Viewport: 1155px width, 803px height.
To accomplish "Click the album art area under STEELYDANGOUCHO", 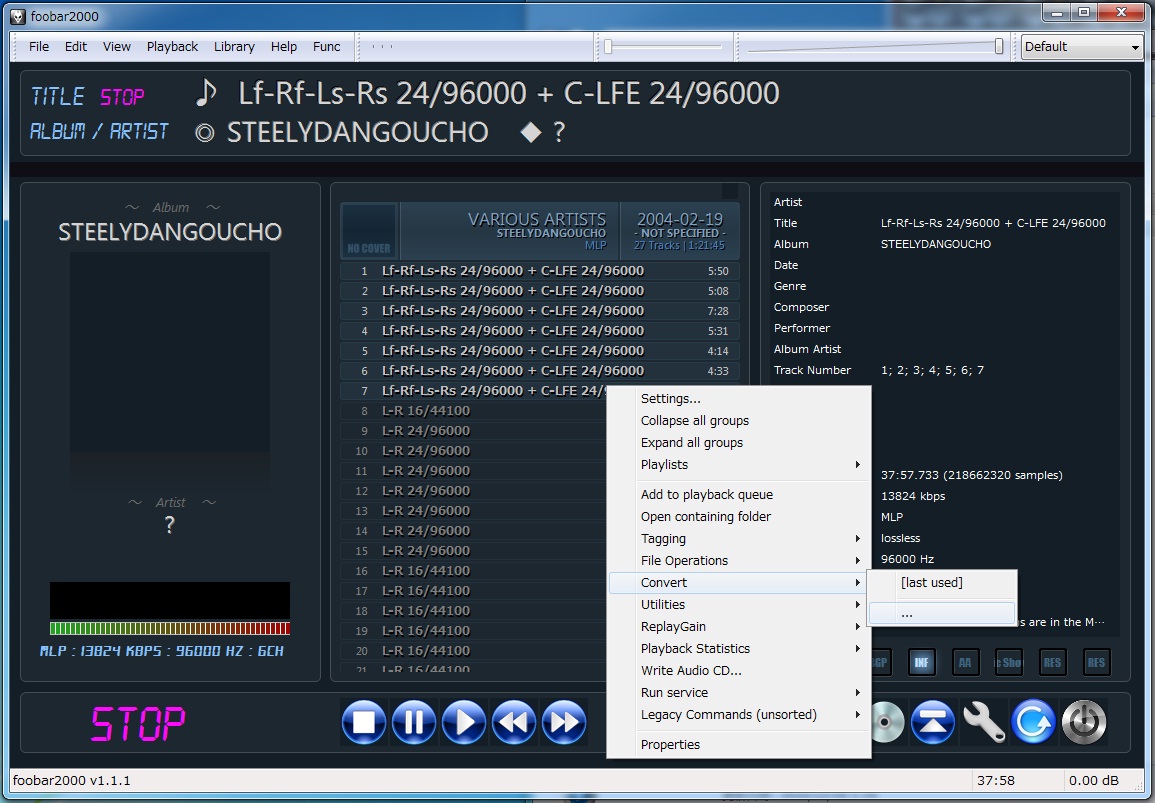I will [169, 352].
